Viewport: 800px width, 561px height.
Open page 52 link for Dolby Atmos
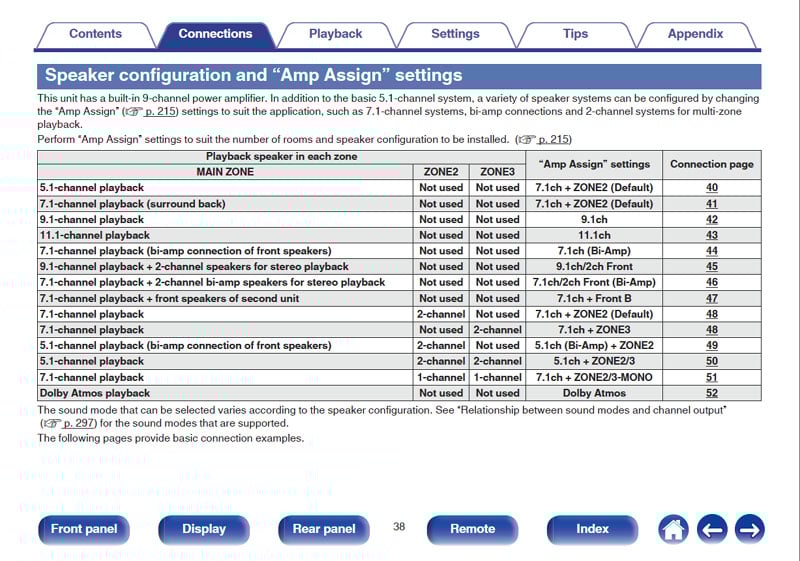pos(711,393)
